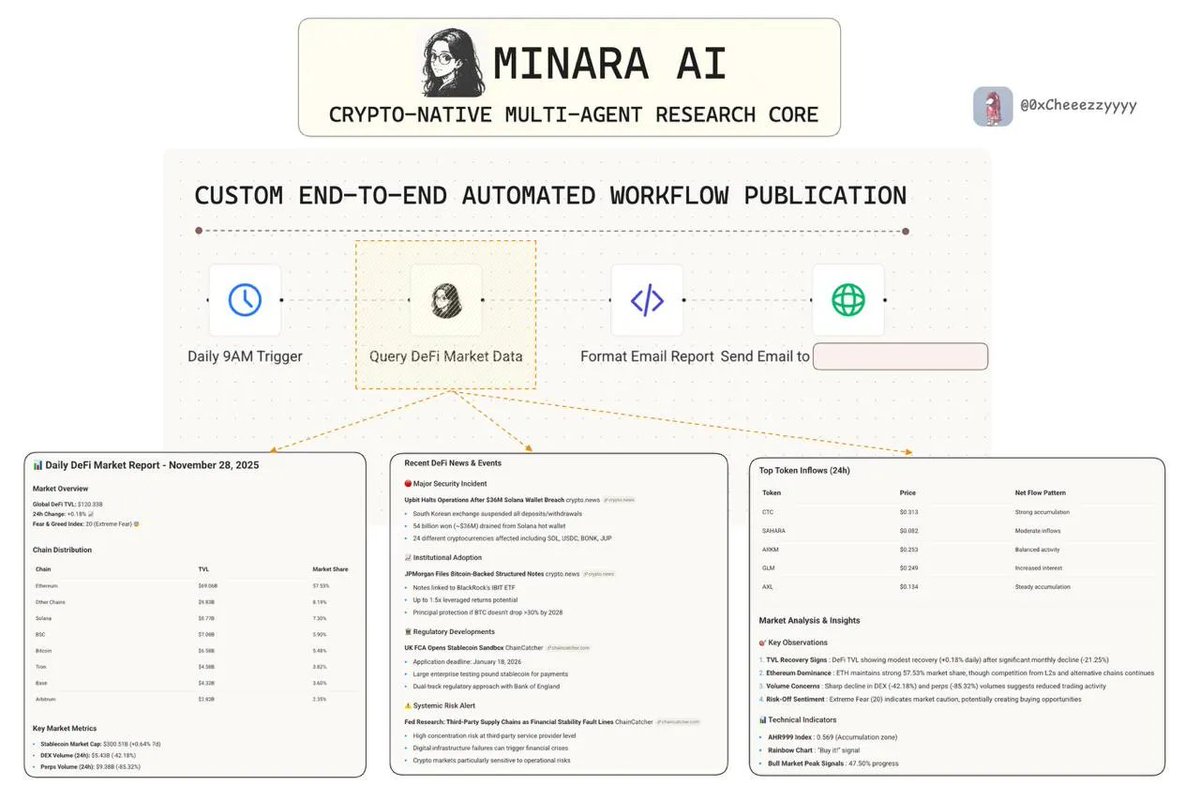1200x801 pixels.
Task: Click the warning icon beside Systemic Risk Alert
Action: [x=408, y=705]
